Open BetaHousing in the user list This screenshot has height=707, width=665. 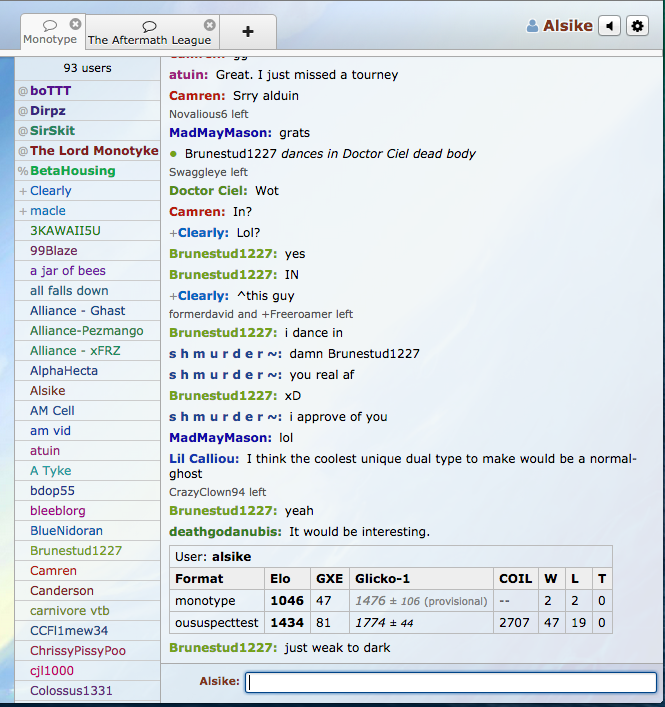pyautogui.click(x=88, y=171)
